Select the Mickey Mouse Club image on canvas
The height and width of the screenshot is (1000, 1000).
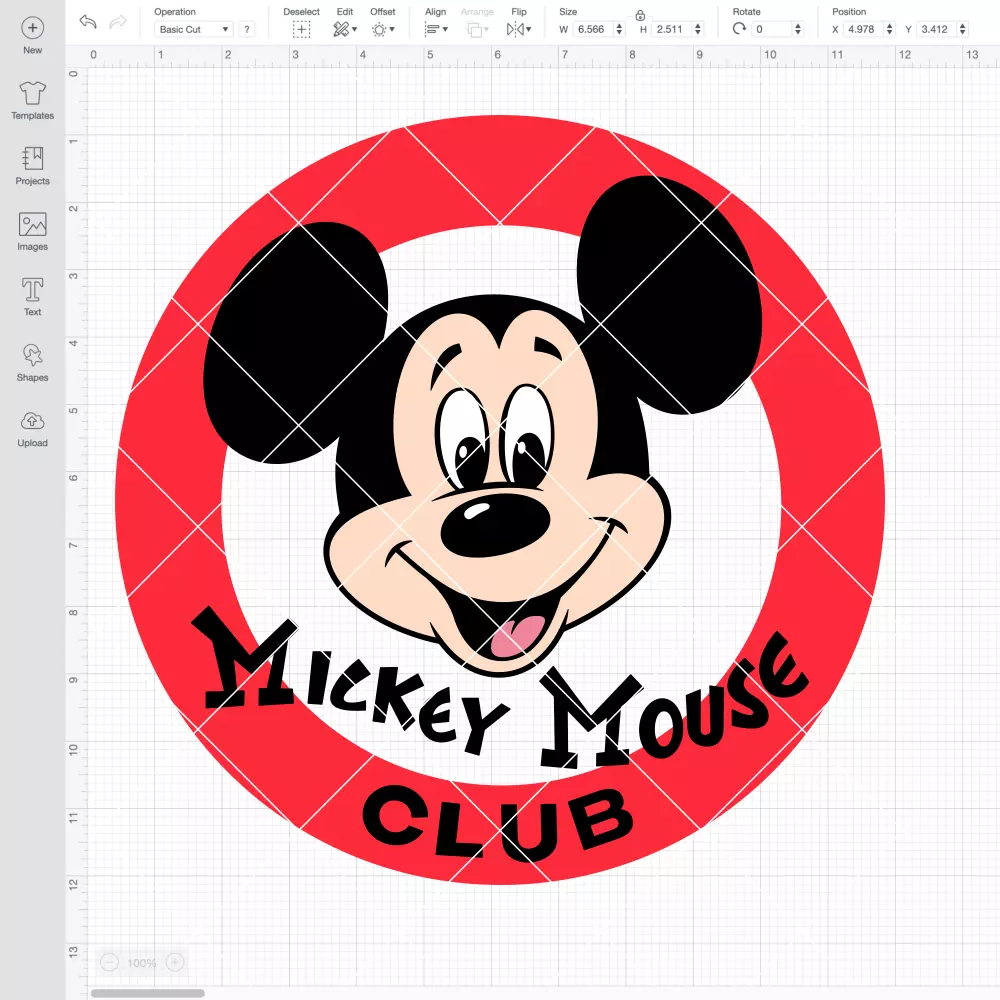point(500,500)
